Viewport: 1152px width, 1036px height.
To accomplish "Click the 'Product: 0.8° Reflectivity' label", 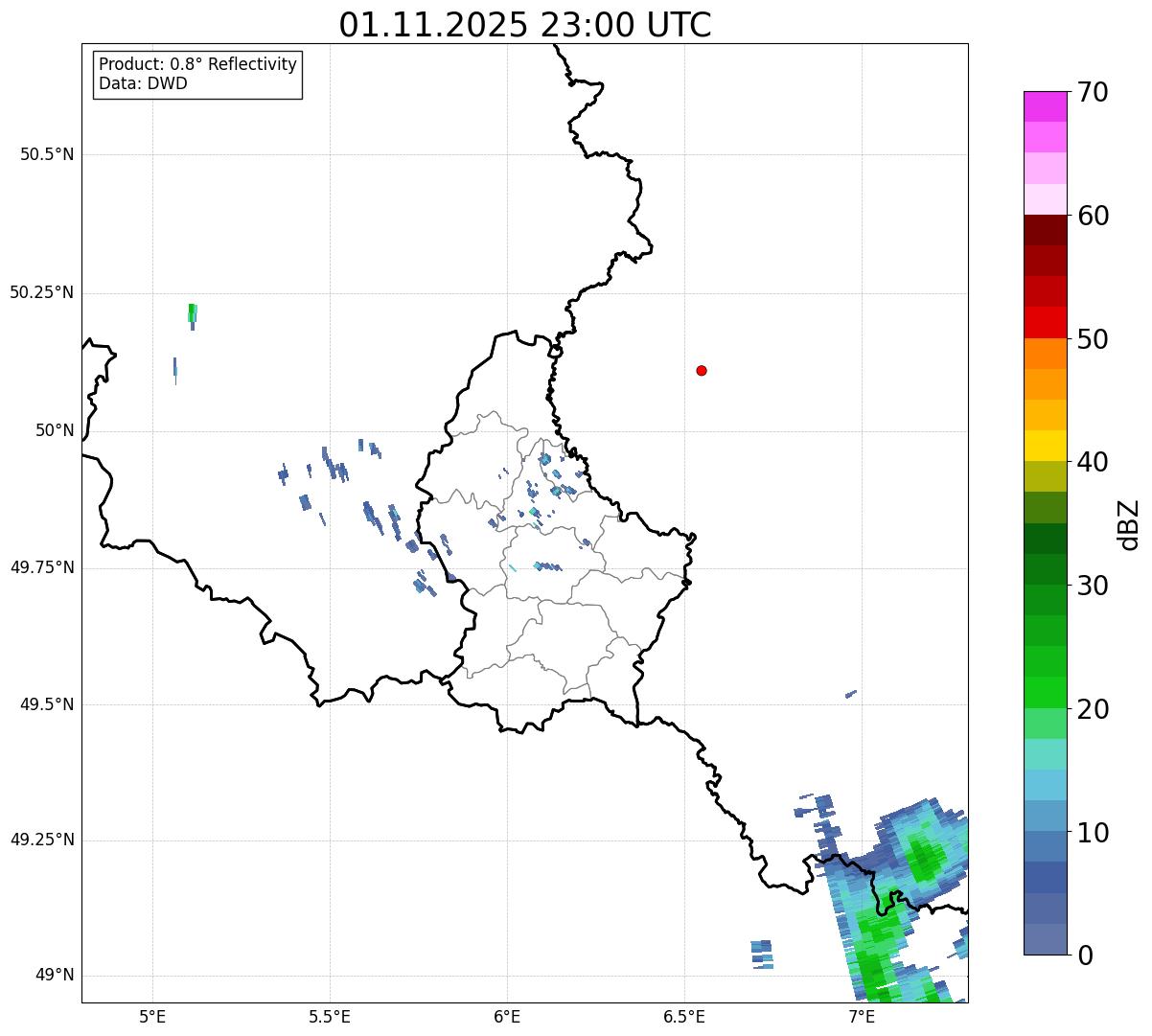I will coord(198,64).
